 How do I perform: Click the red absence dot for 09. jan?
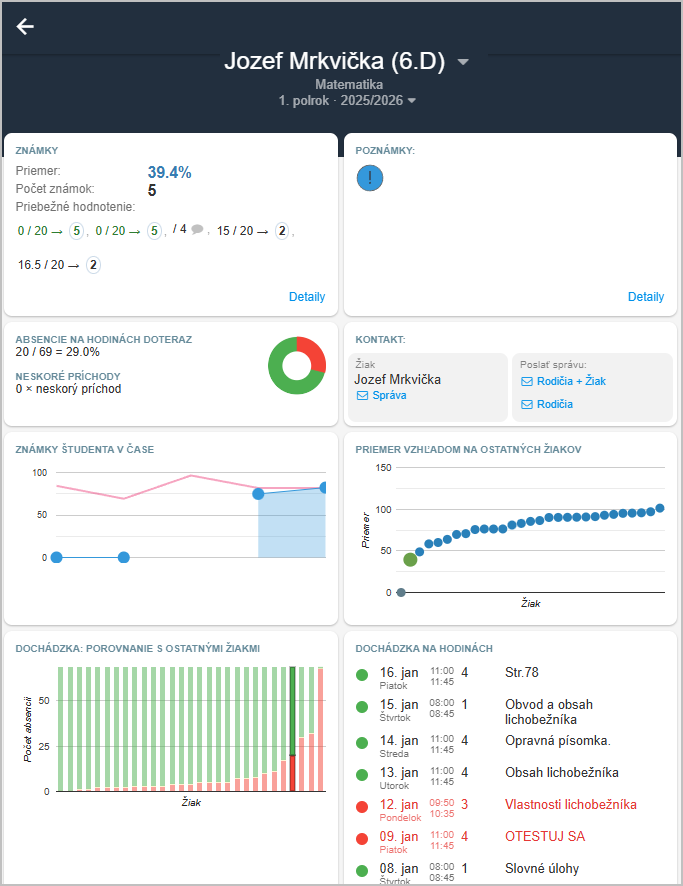[362, 839]
